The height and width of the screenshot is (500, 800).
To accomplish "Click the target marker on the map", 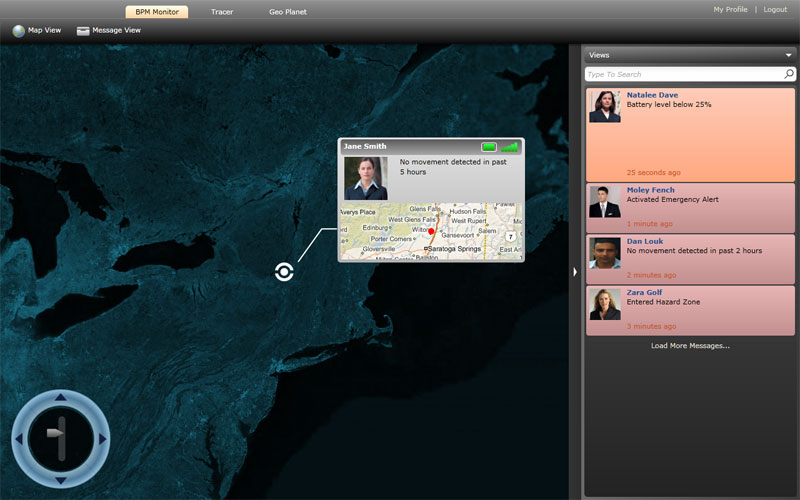I will coord(285,271).
